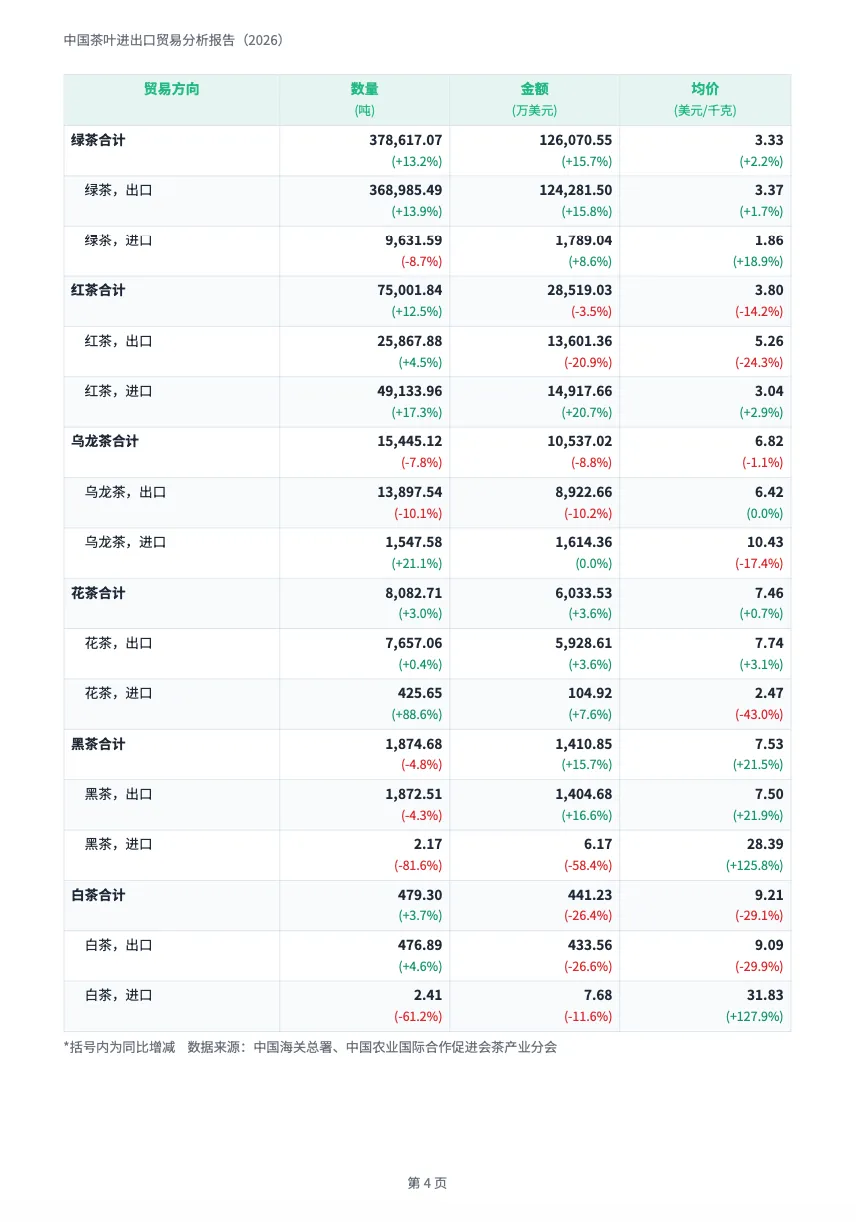Click the 黑茶合计 row label
856x1222 pixels.
[x=98, y=744]
